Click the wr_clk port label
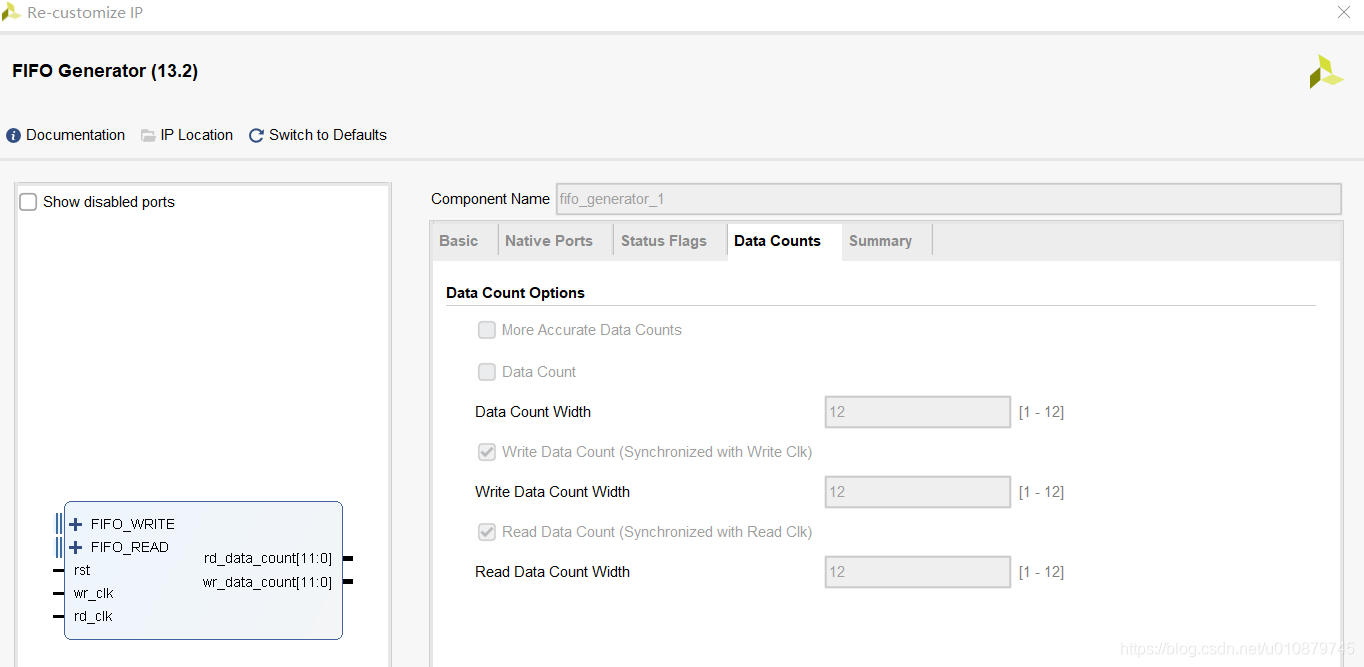The image size is (1364, 667). point(94,593)
